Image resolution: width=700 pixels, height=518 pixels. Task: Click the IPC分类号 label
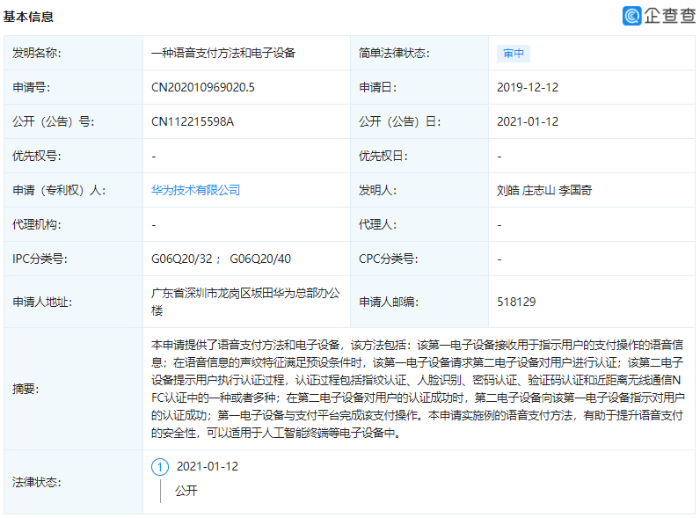pos(40,259)
